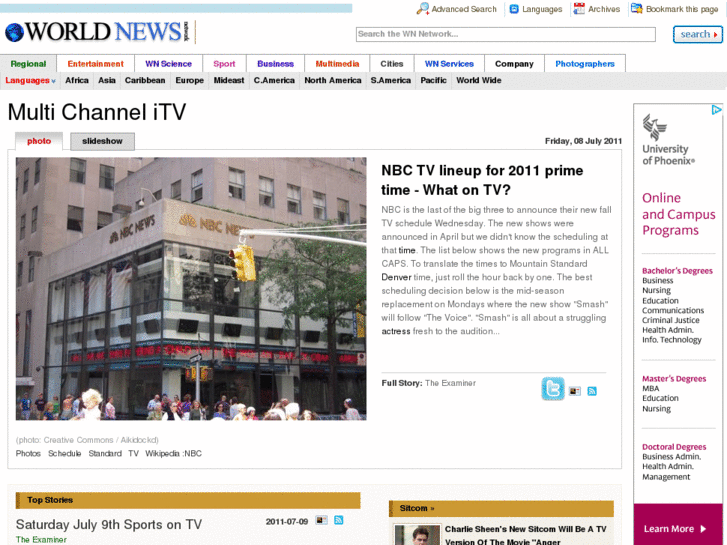Share the NBC story via Twitter icon

coord(553,389)
